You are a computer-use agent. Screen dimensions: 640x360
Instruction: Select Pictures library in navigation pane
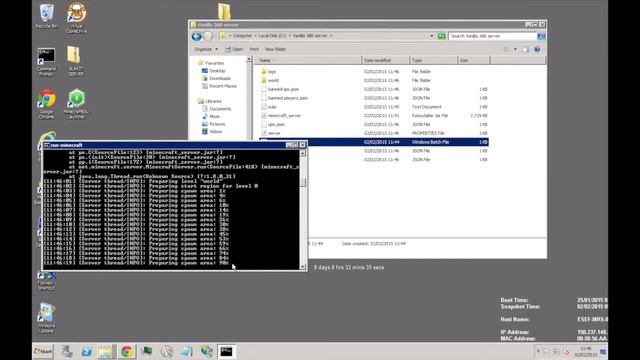pyautogui.click(x=213, y=124)
